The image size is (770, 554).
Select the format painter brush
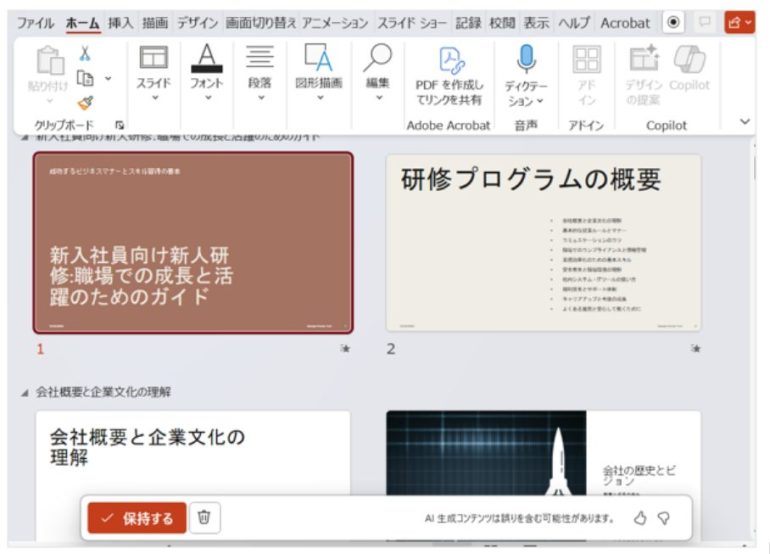85,103
